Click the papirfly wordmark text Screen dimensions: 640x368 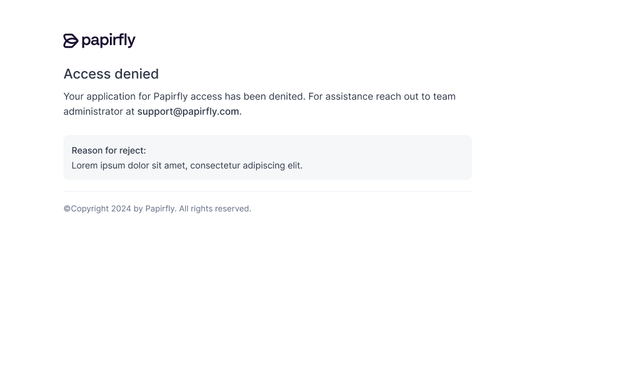(x=108, y=41)
